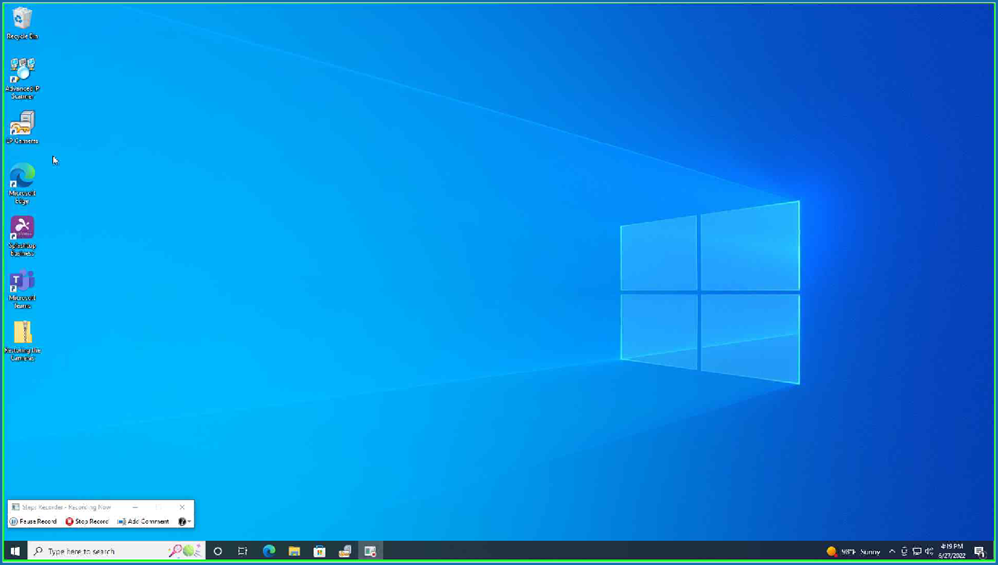Open the notification Action Center
The image size is (998, 565).
[980, 551]
